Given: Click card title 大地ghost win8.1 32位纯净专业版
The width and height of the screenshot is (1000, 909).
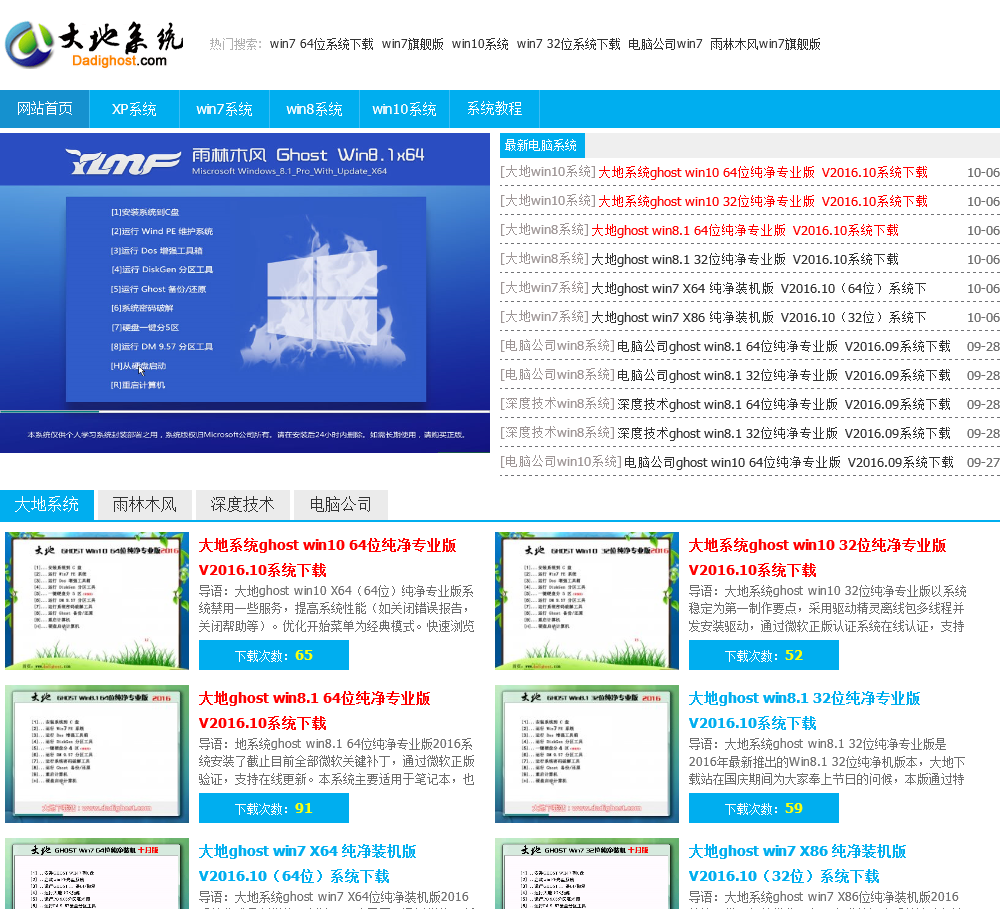Looking at the screenshot, I should 804,711.
